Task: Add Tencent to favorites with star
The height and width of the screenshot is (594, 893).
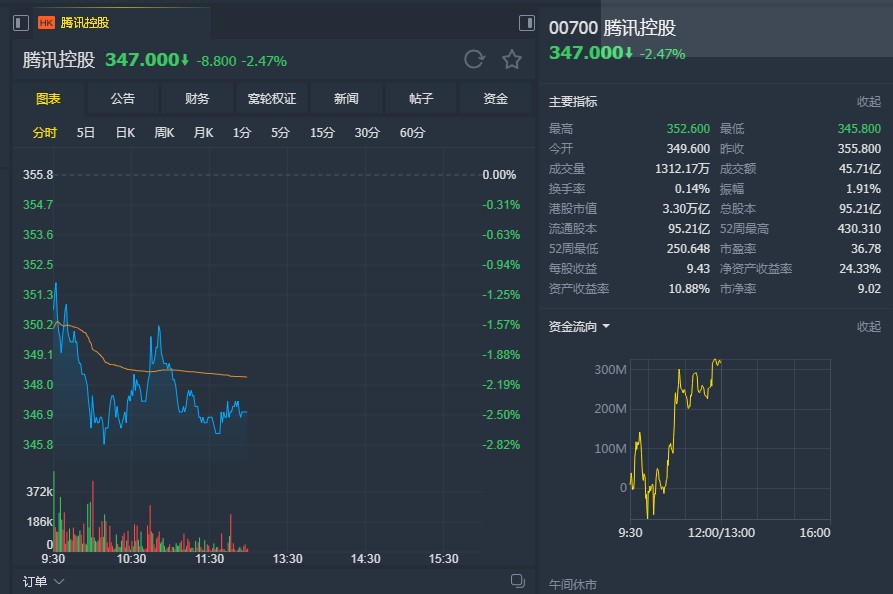Action: coord(511,59)
